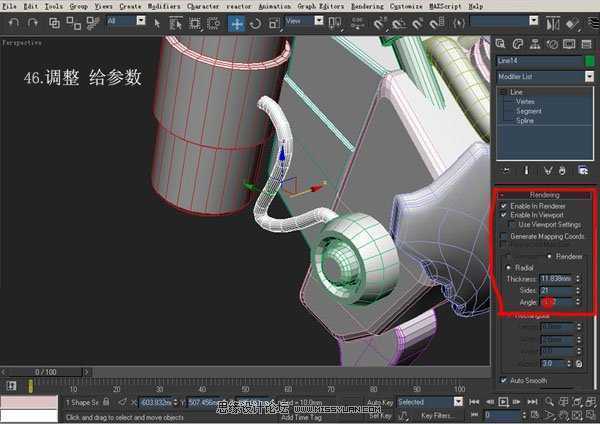Image resolution: width=600 pixels, height=424 pixels.
Task: Open the Display command panel tab
Action: click(569, 44)
